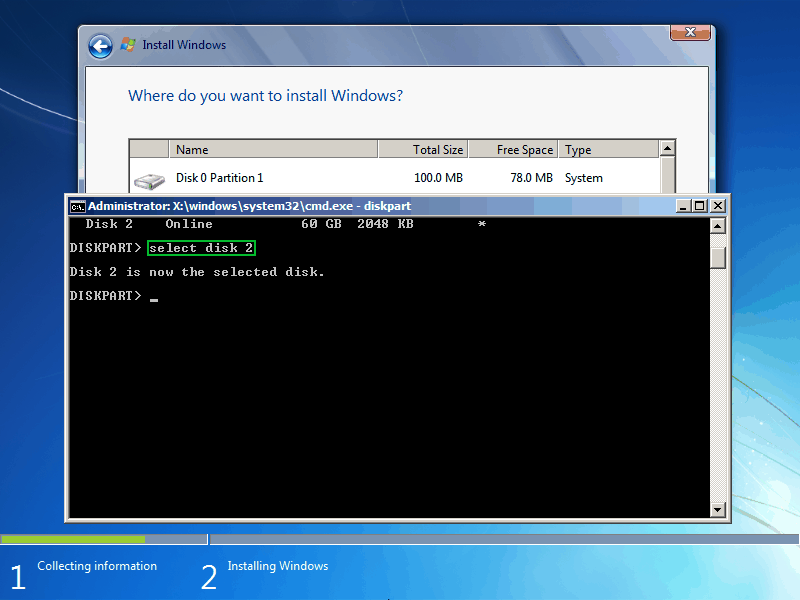
Task: Click the console vertical scrollbar thumb
Action: coord(717,258)
